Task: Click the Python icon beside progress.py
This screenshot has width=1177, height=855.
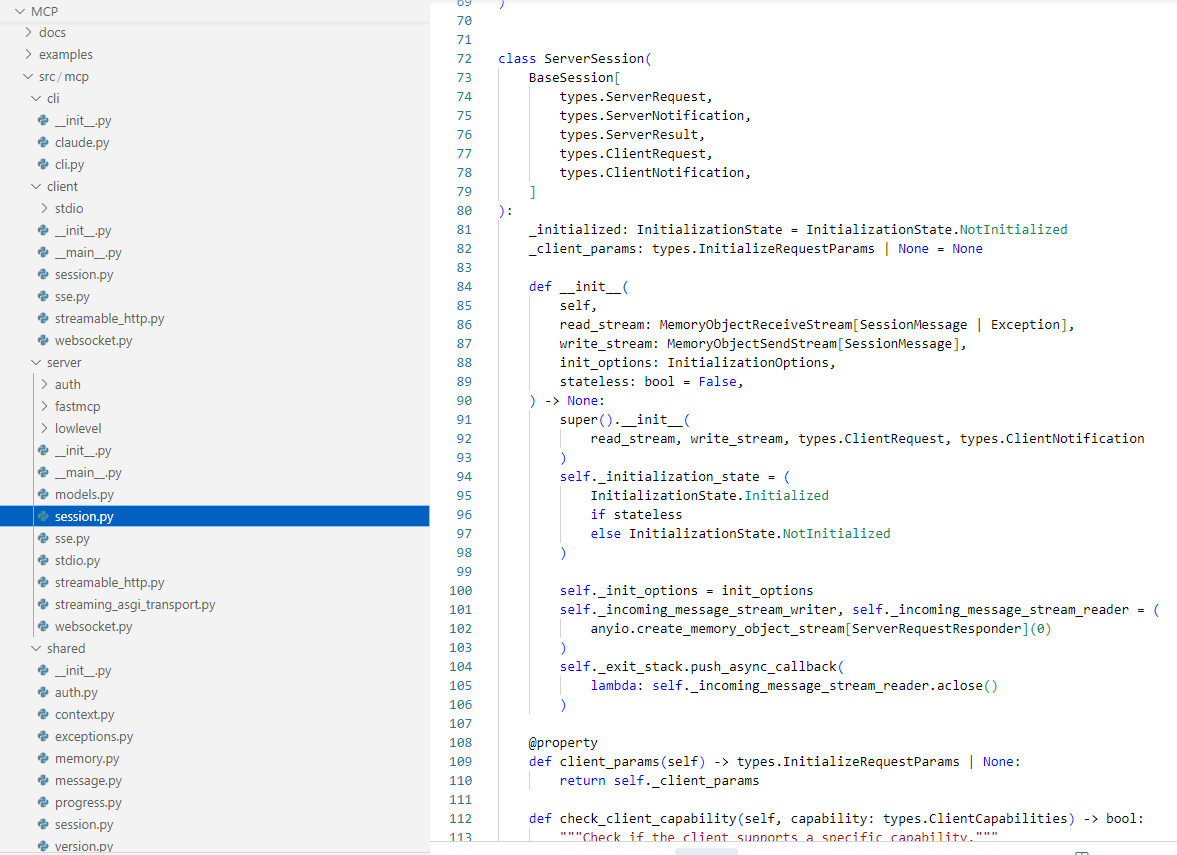Action: coord(43,803)
